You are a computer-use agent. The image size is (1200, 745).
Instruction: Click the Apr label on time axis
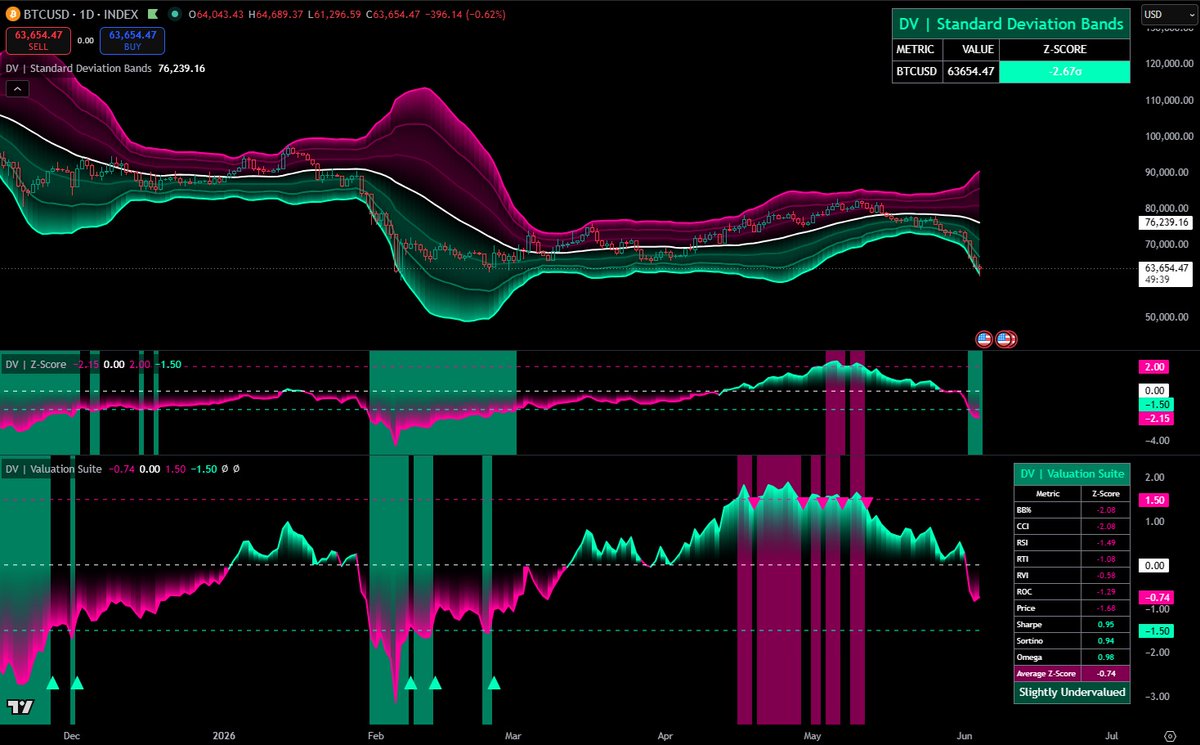[x=667, y=735]
